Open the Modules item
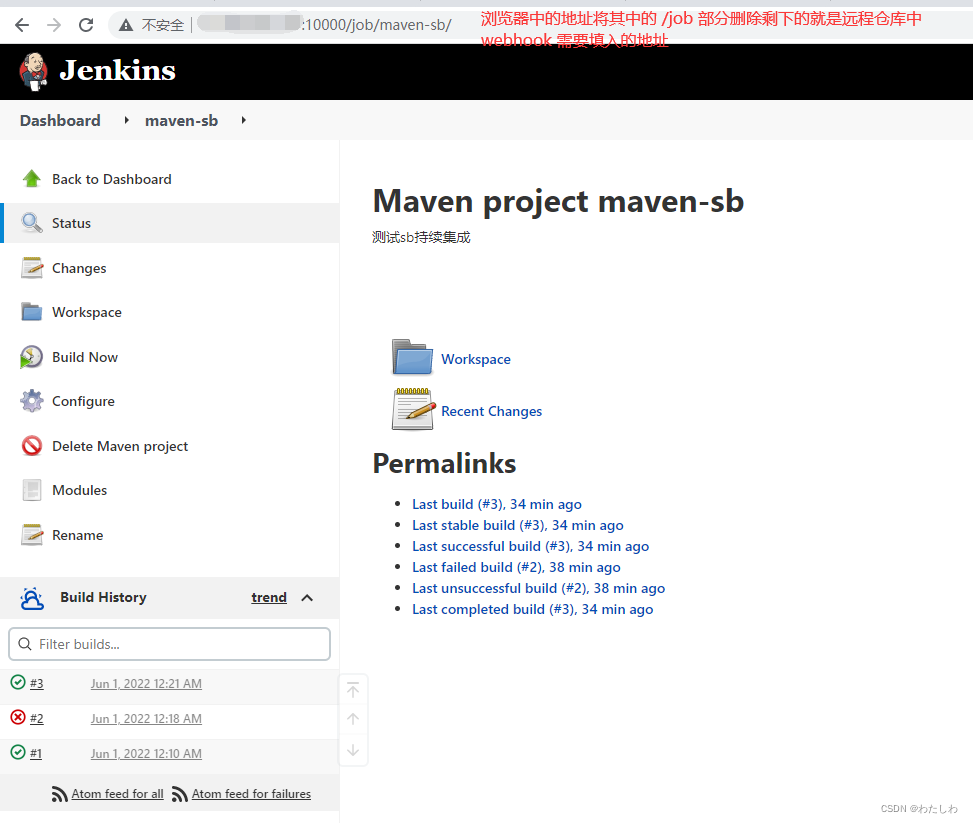 coord(79,490)
